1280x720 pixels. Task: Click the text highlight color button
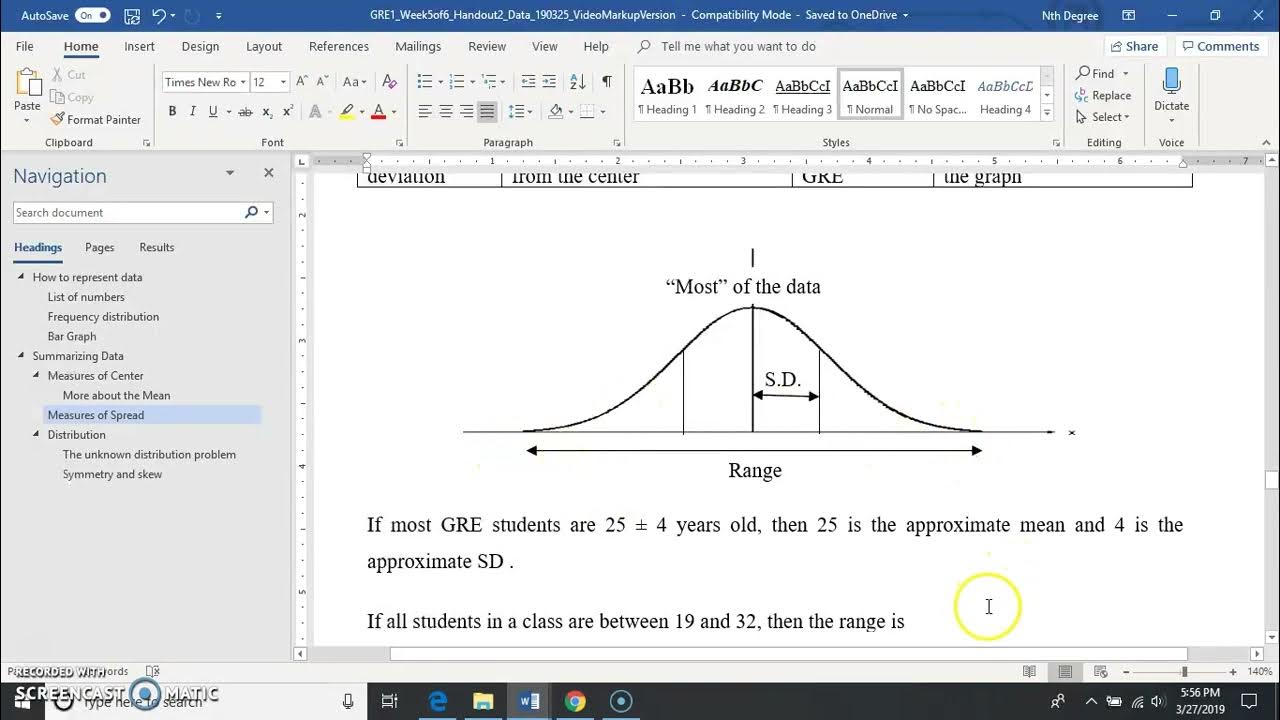tap(346, 111)
